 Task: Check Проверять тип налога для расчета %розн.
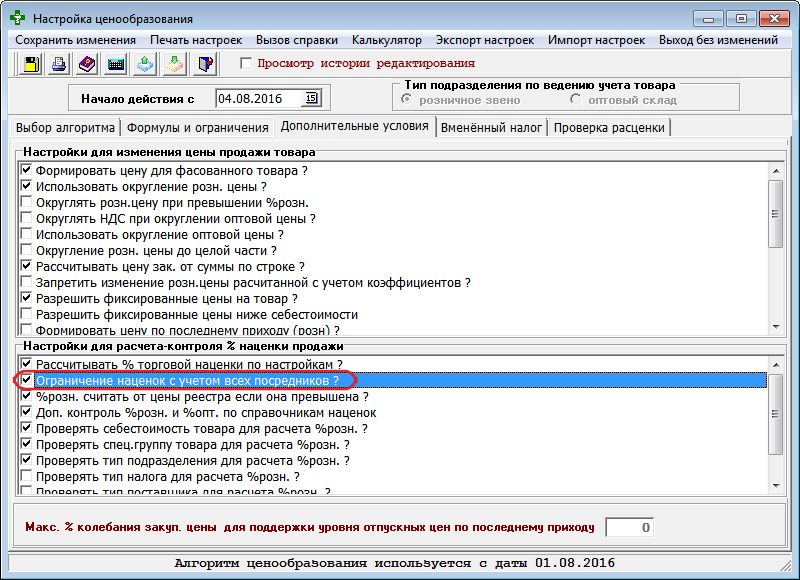tap(26, 477)
